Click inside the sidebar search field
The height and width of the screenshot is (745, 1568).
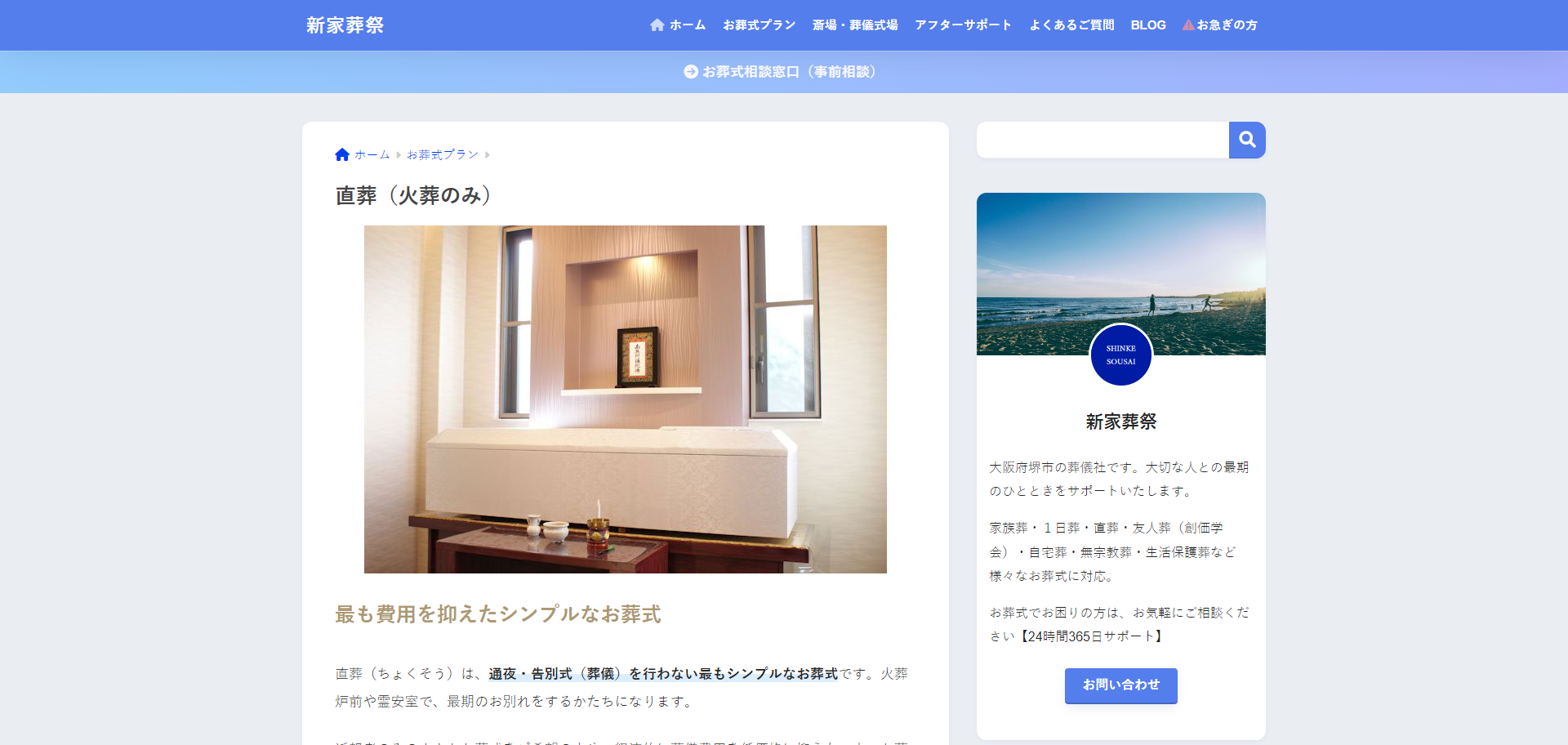[x=1102, y=140]
